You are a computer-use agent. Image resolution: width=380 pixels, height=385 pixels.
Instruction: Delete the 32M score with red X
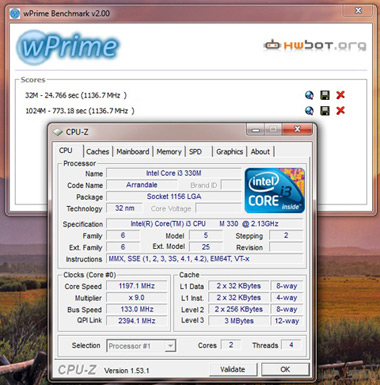click(x=340, y=95)
